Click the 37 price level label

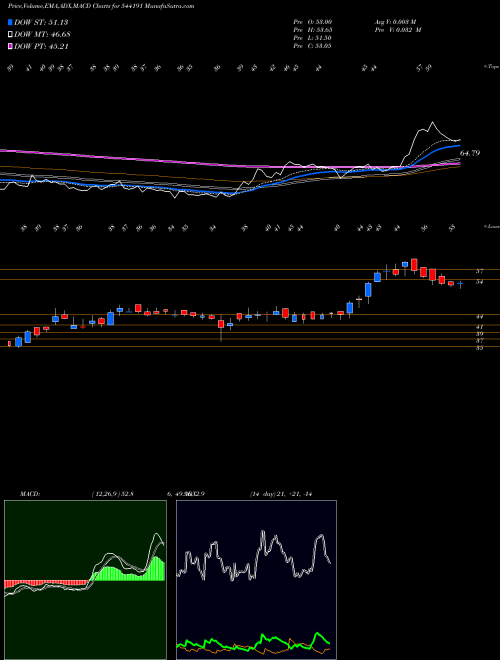[479, 341]
